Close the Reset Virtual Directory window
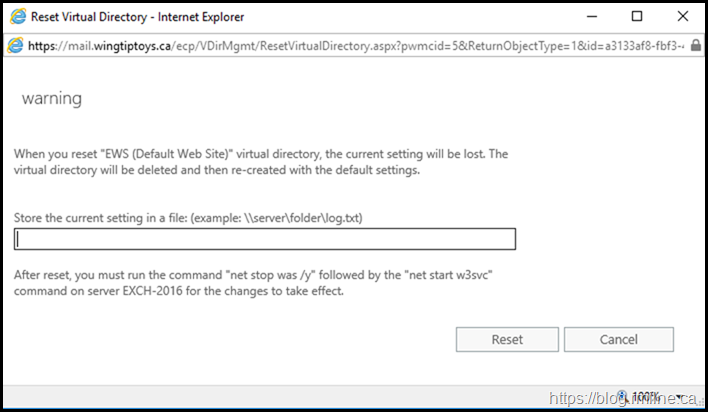Viewport: 708px width, 412px height. coord(682,17)
